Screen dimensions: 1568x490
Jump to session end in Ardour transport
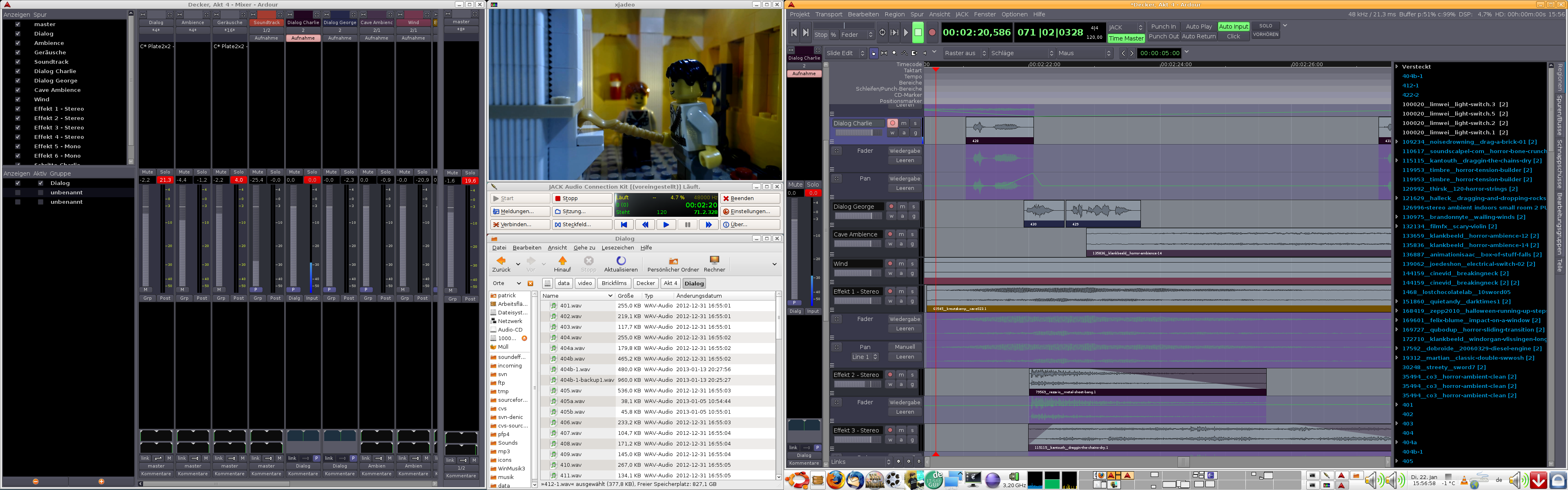805,33
